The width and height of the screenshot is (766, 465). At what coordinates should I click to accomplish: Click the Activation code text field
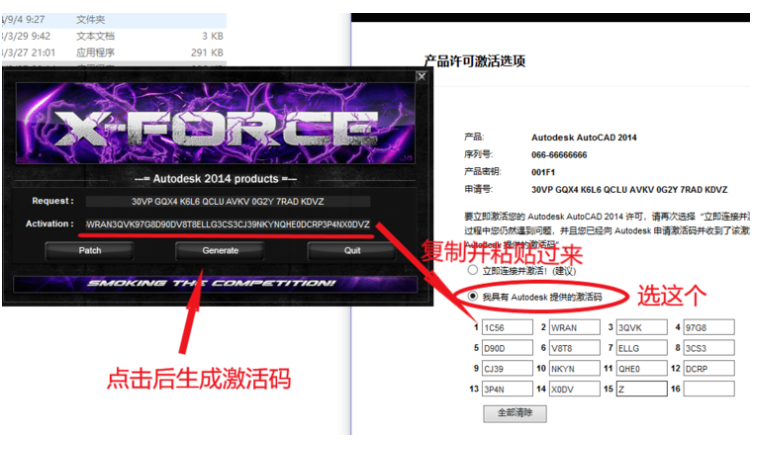click(x=229, y=224)
